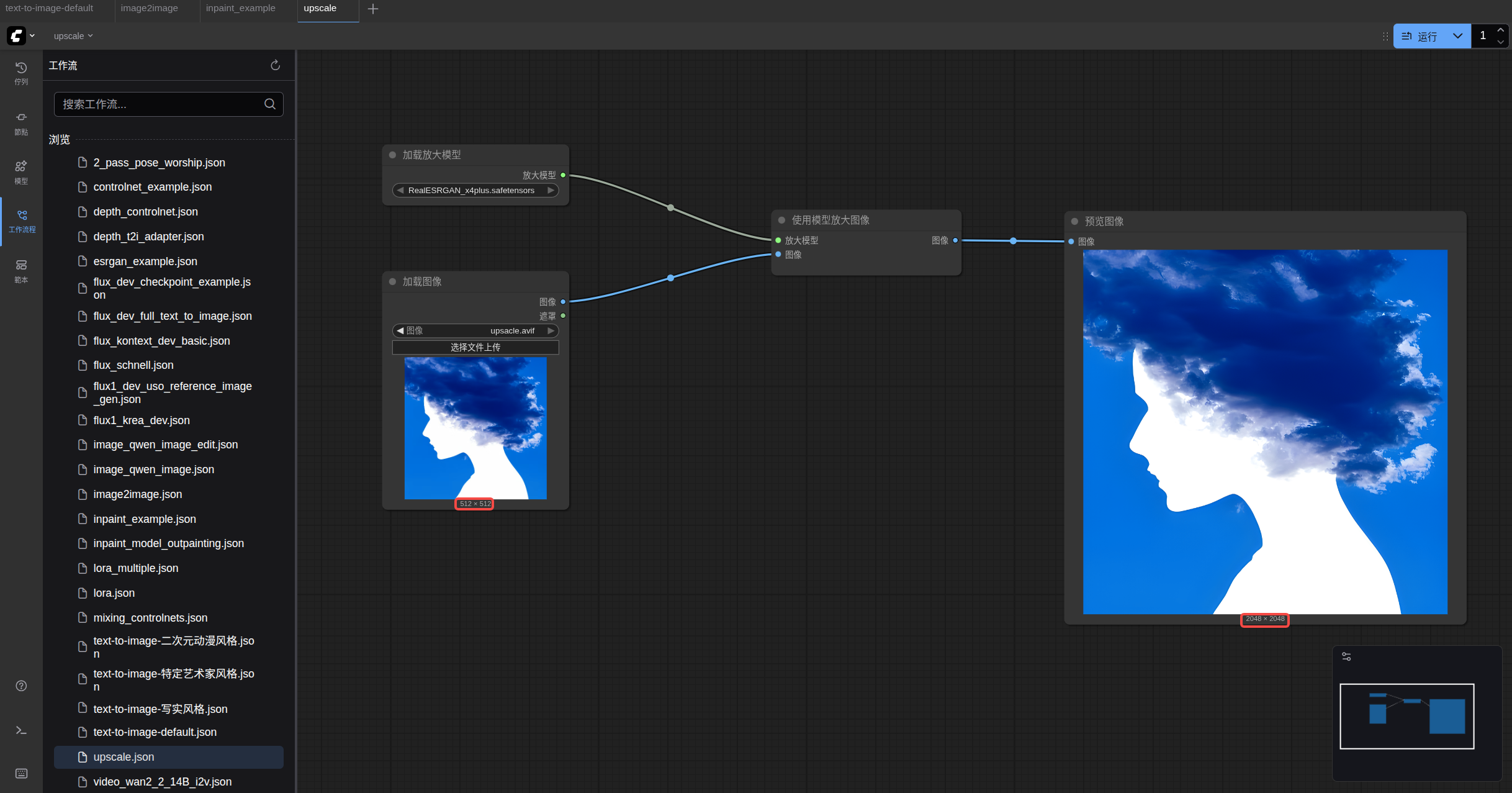Viewport: 1512px width, 793px height.
Task: Click the midpoint dot on the preview link
Action: click(1013, 241)
